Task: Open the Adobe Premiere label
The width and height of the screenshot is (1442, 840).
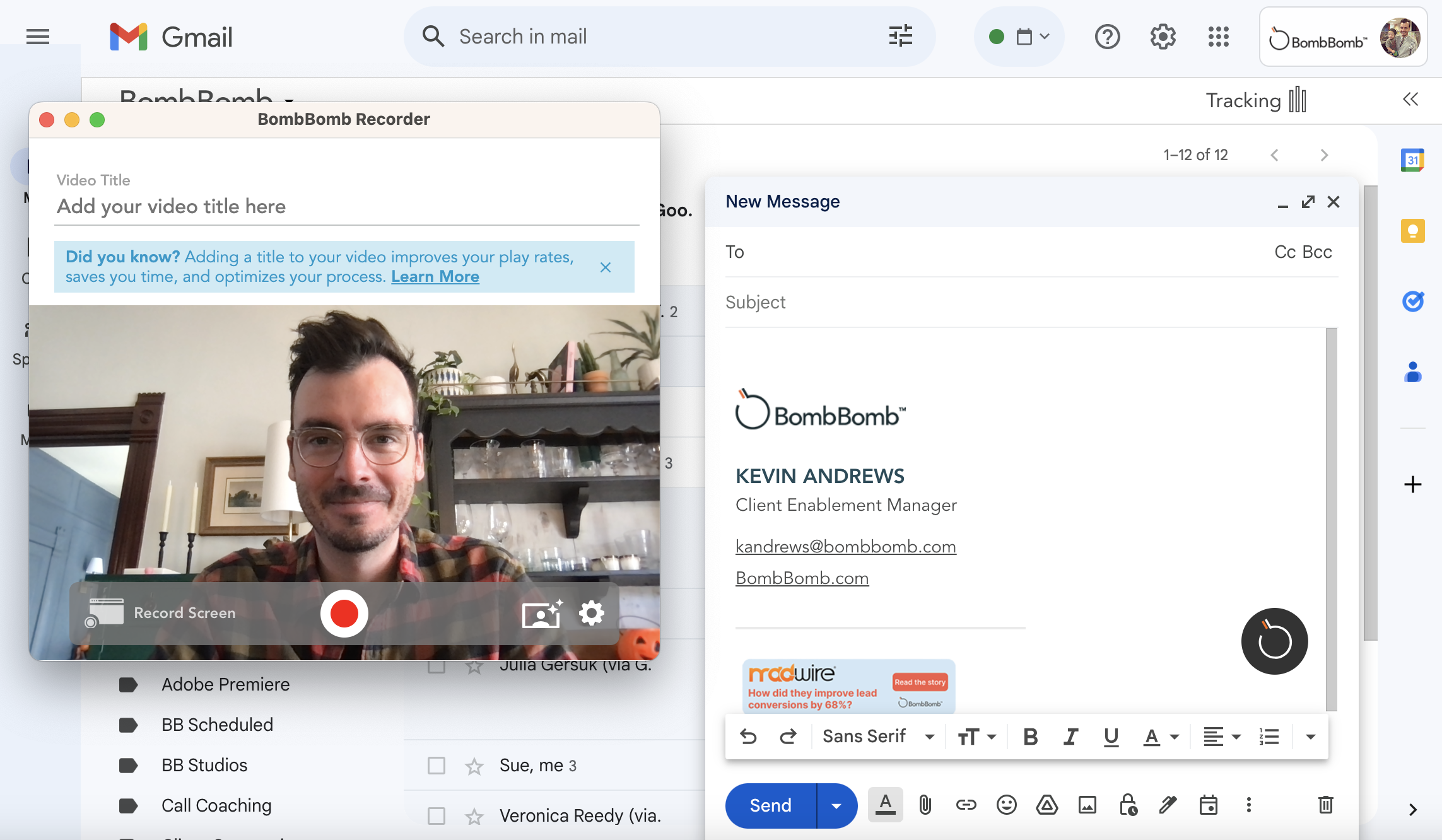Action: (x=225, y=684)
